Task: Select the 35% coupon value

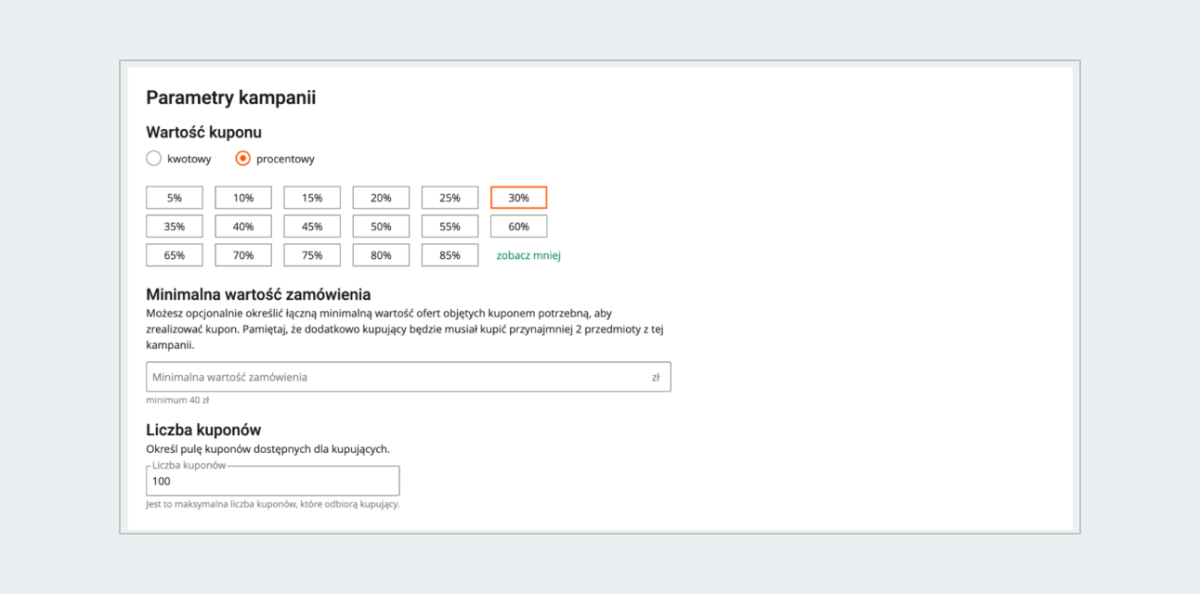Action: pyautogui.click(x=175, y=226)
